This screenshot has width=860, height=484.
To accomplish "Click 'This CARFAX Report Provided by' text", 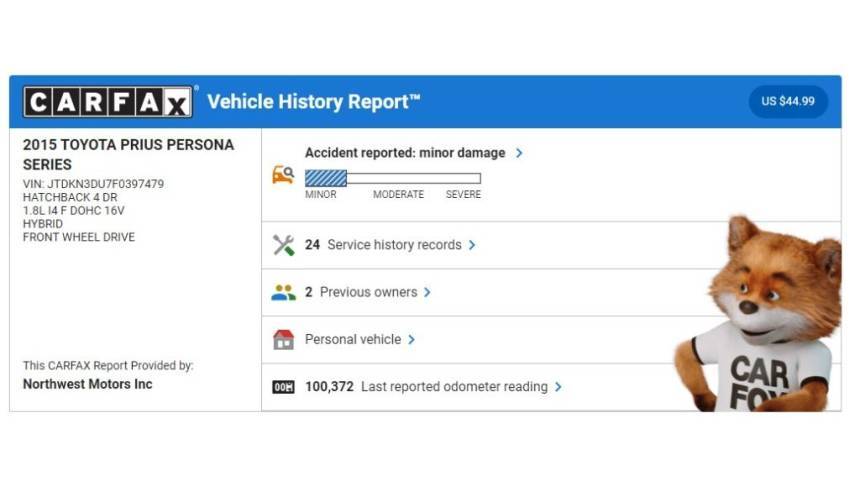I will tap(108, 365).
